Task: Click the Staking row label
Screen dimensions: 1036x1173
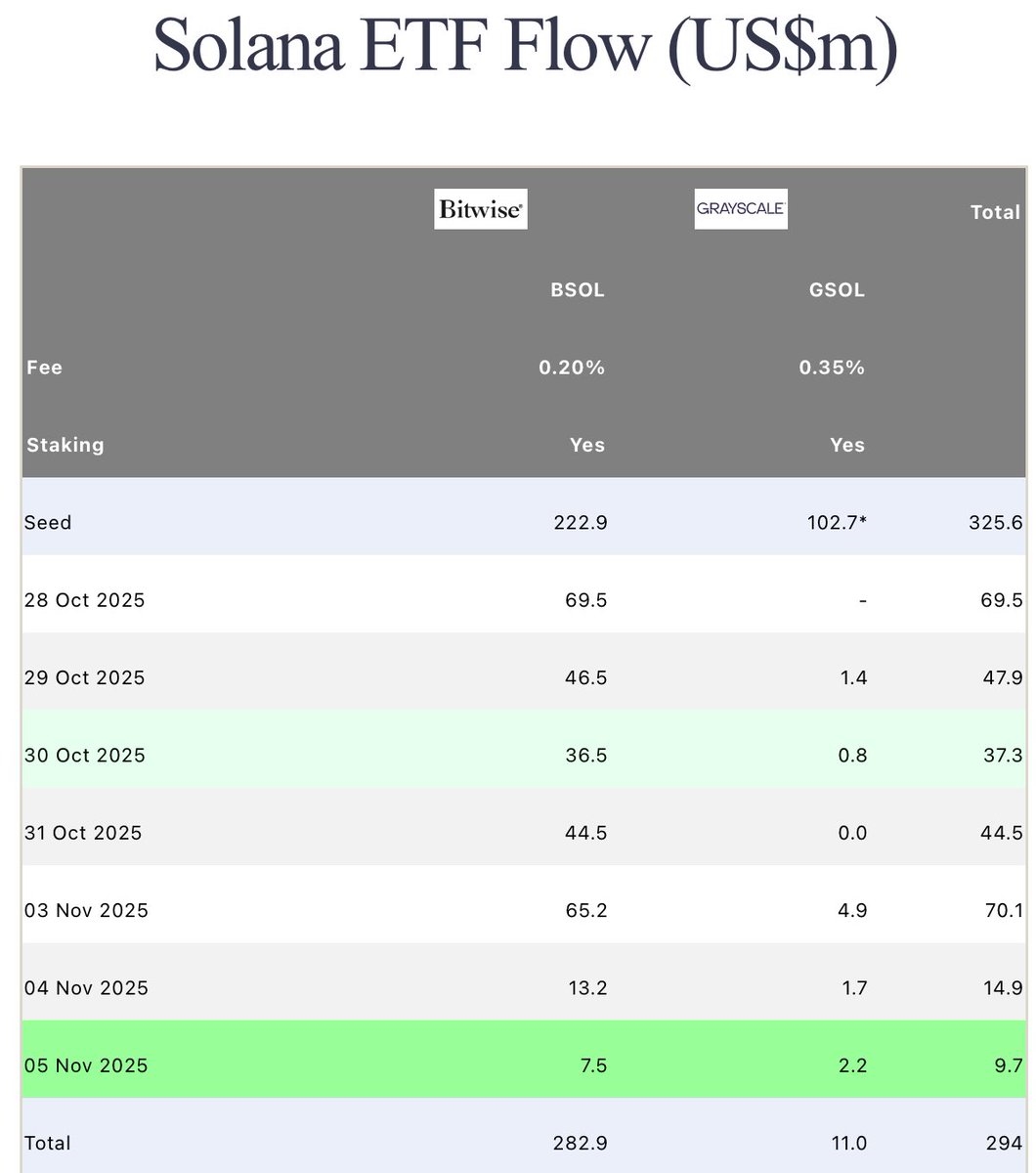Action: tap(65, 445)
